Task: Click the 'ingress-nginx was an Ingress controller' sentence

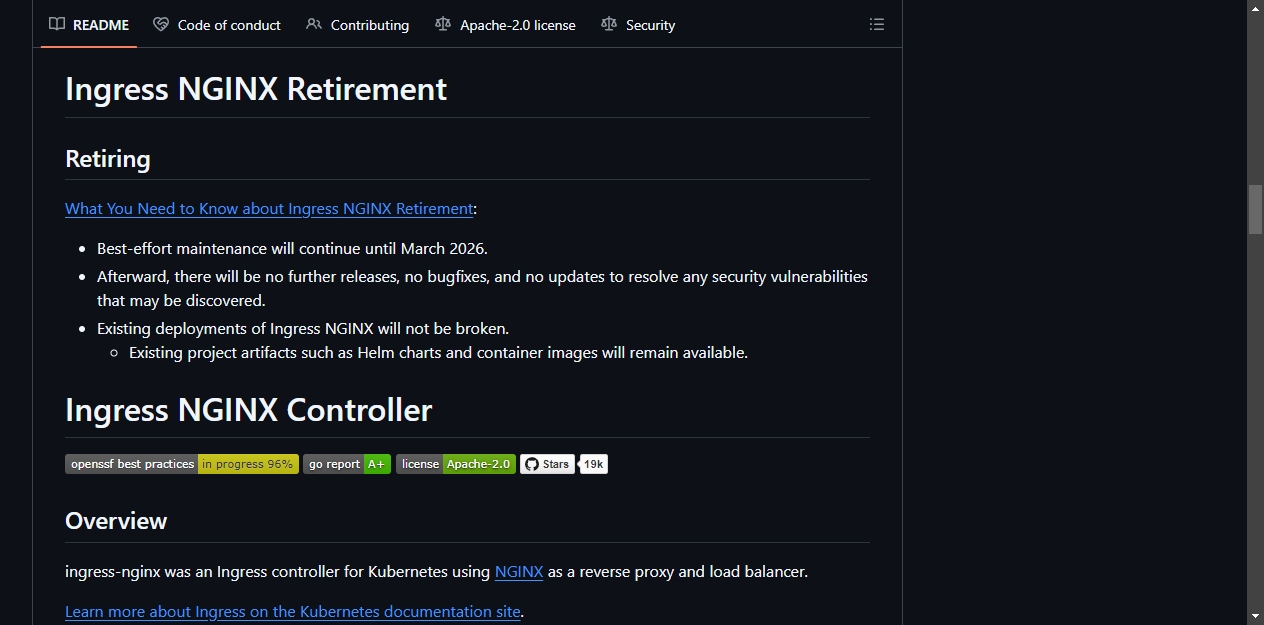Action: tap(436, 572)
